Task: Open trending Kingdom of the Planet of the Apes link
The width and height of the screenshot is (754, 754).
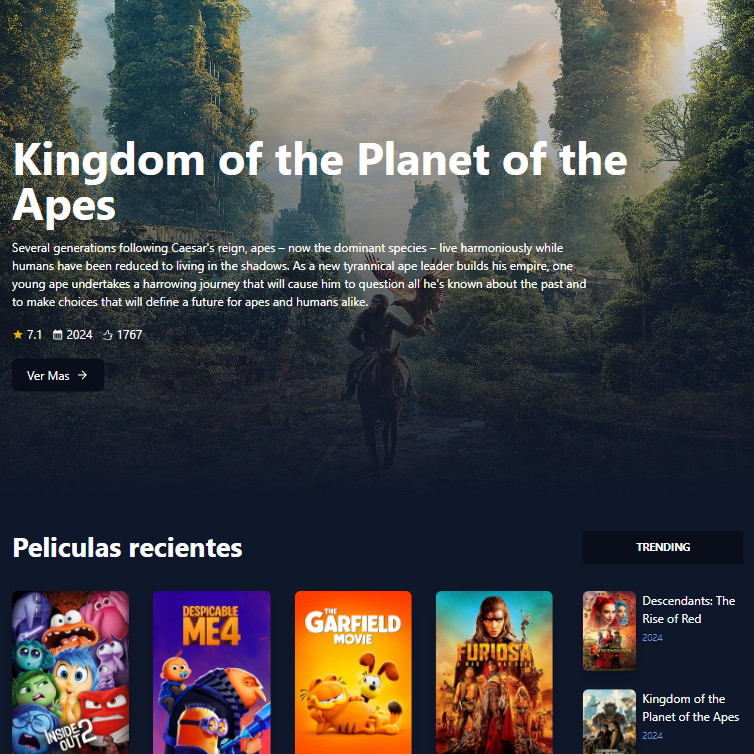Action: click(x=691, y=708)
